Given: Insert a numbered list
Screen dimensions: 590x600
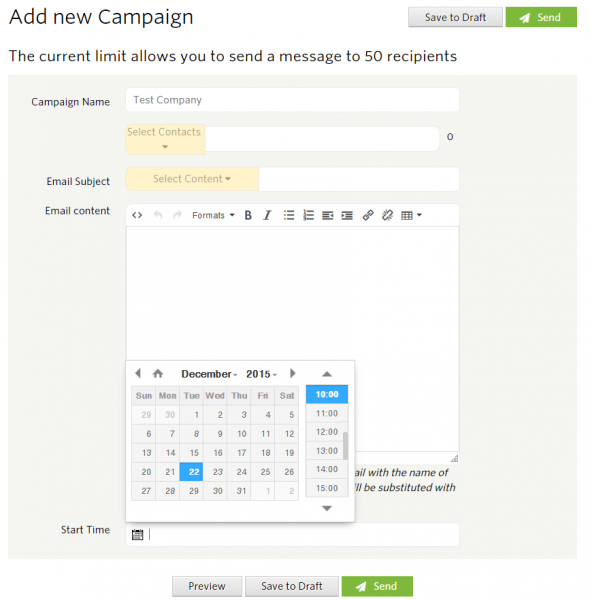Looking at the screenshot, I should click(x=308, y=215).
